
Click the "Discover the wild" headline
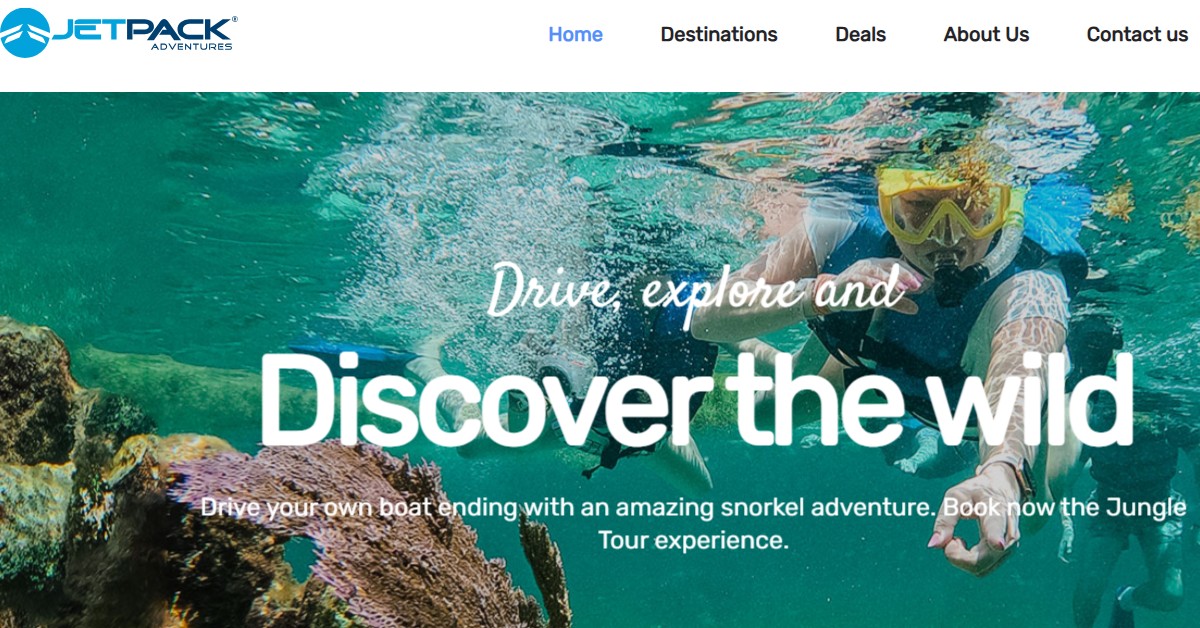pyautogui.click(x=696, y=399)
